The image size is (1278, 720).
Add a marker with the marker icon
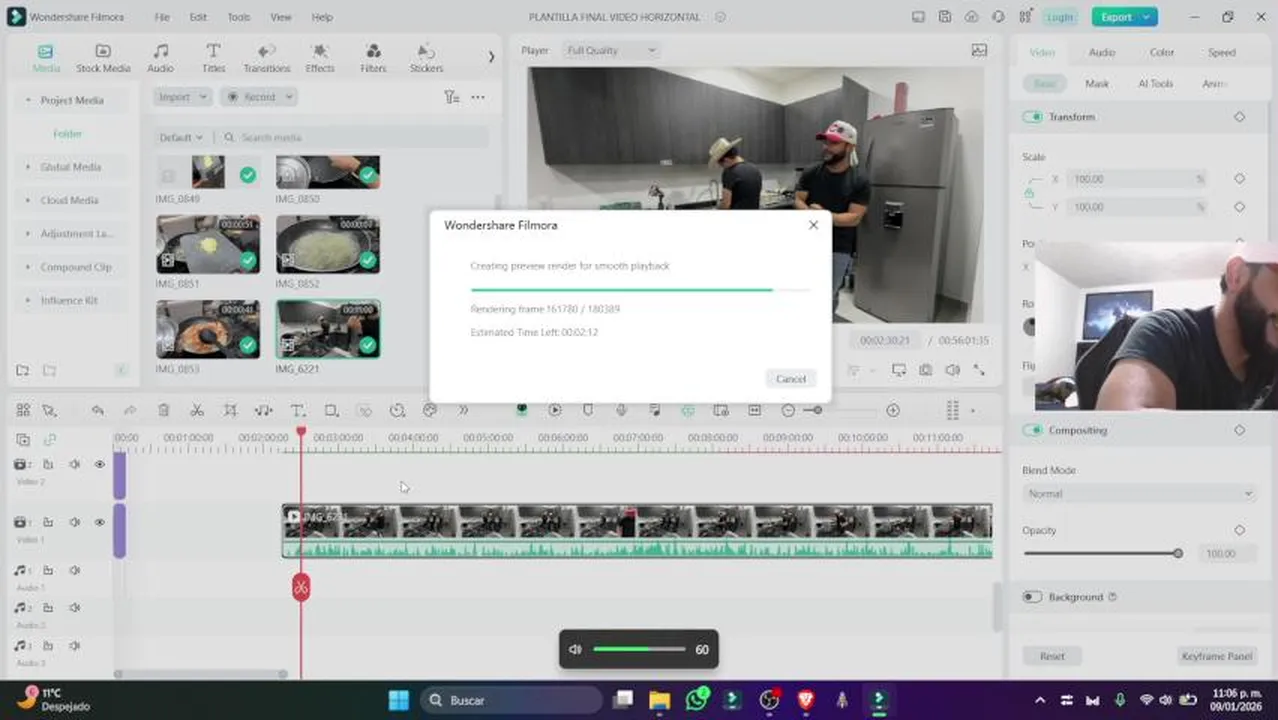(x=588, y=410)
